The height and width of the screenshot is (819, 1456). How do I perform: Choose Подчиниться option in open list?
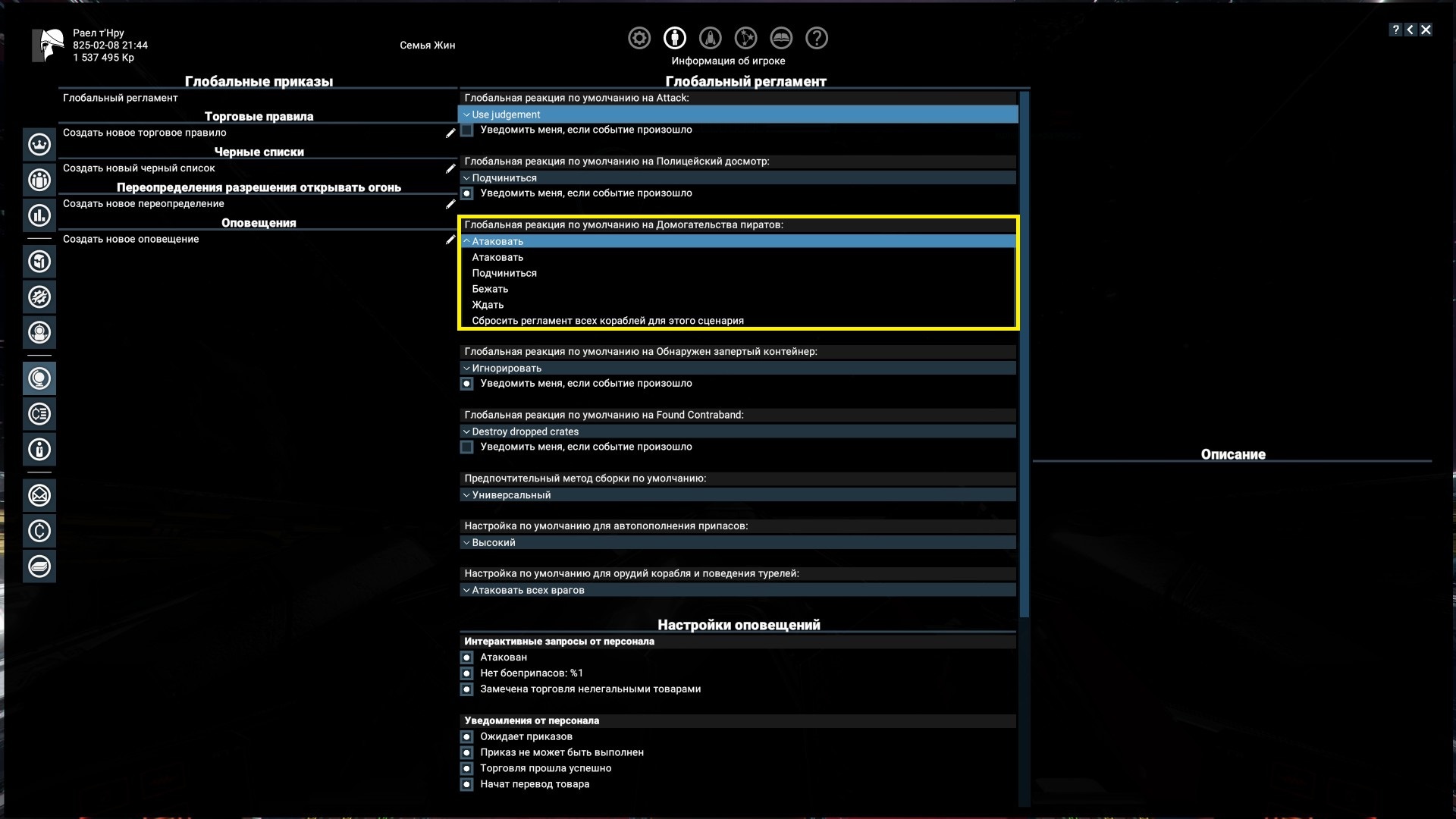(738, 273)
